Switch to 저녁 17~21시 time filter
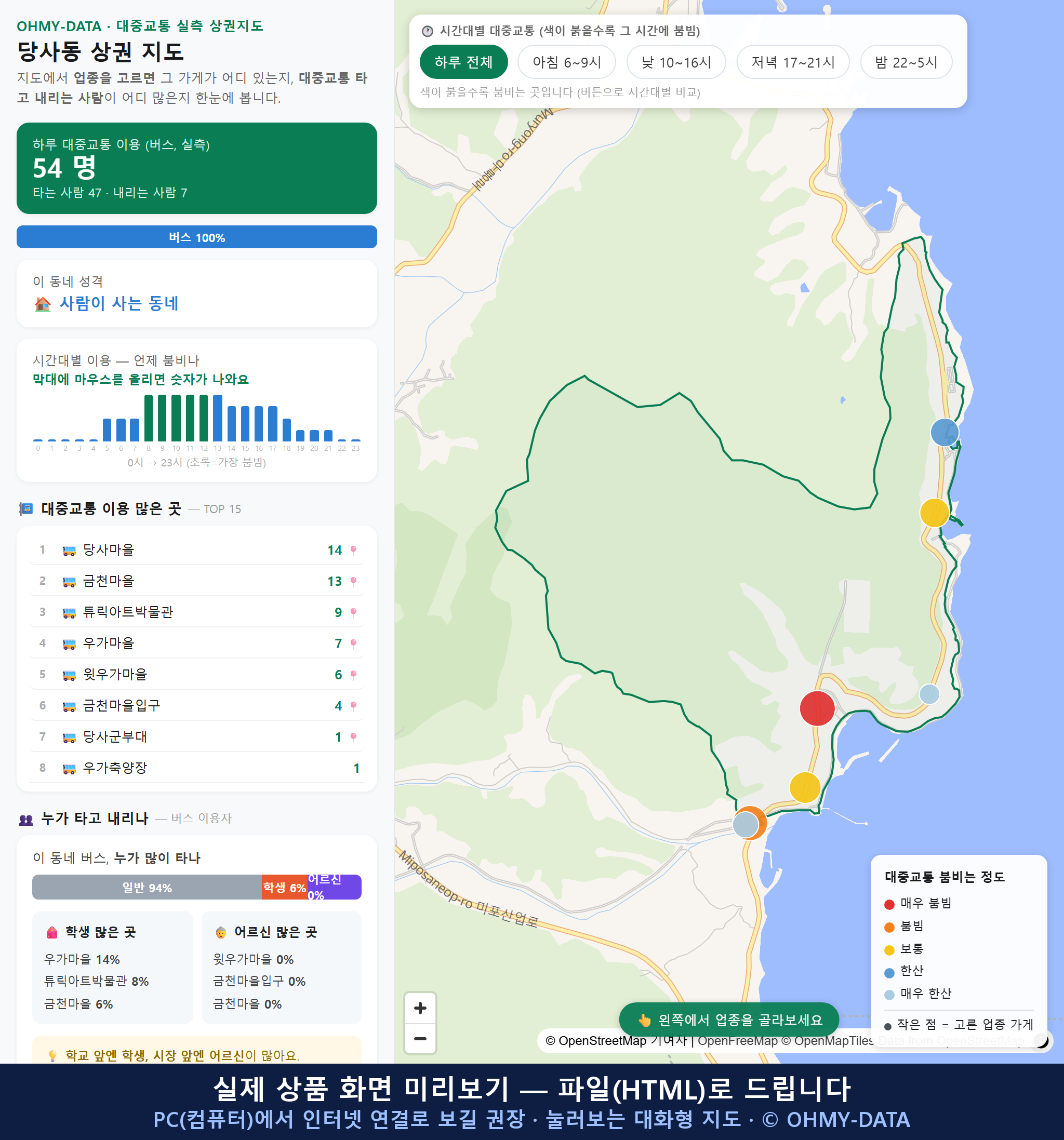The width and height of the screenshot is (1064, 1140). [x=792, y=62]
